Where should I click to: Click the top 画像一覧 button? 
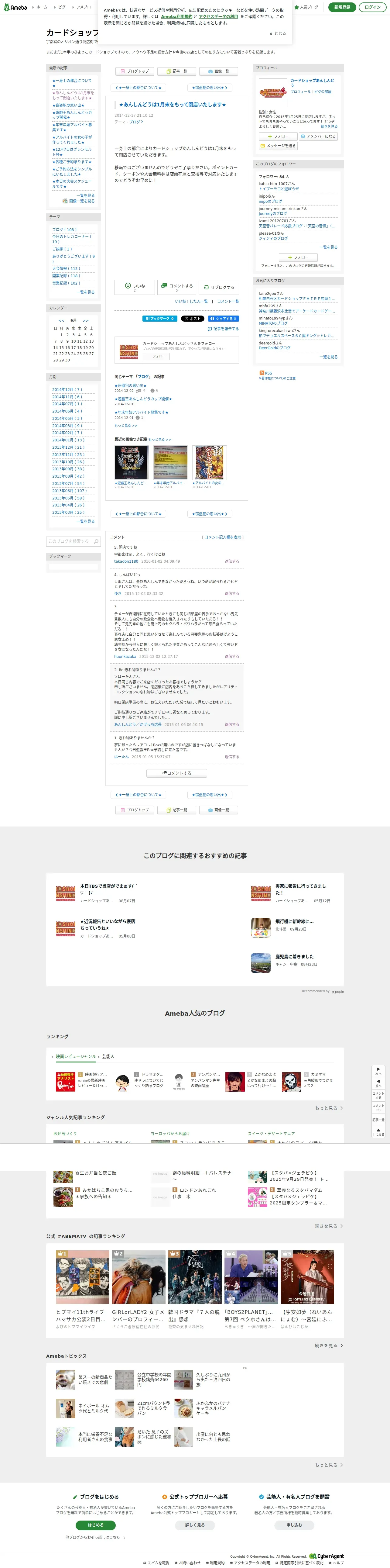(218, 71)
